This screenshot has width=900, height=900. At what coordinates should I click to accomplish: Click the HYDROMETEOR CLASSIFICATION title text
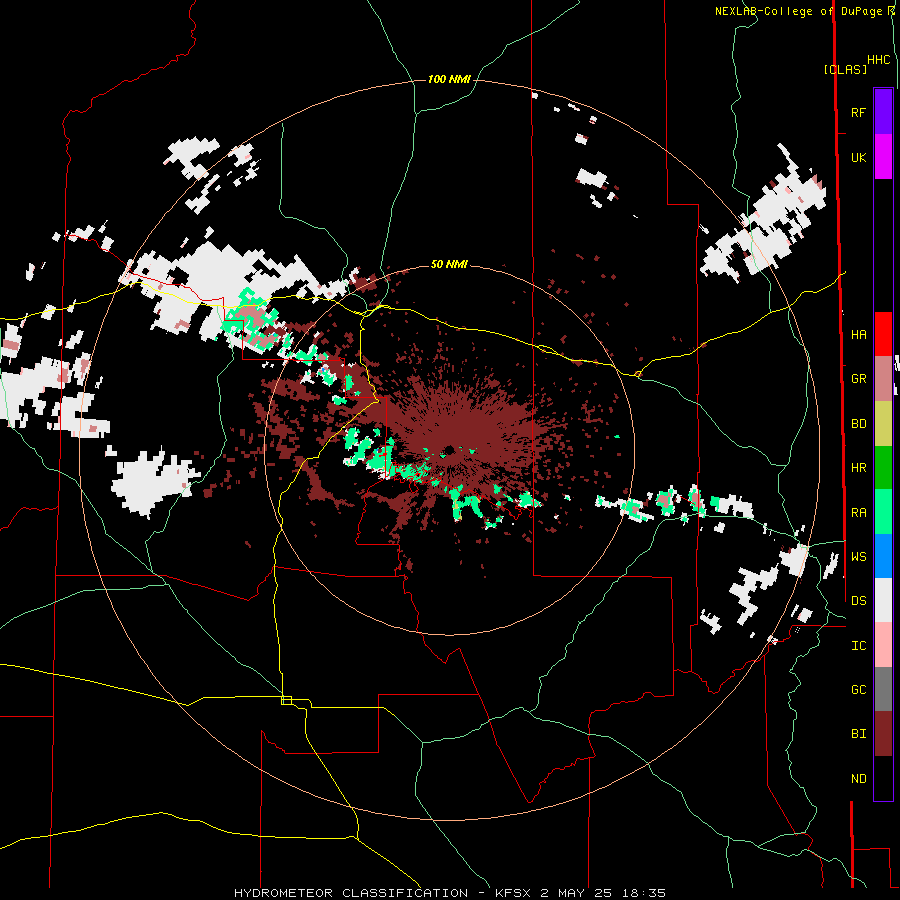(351, 893)
